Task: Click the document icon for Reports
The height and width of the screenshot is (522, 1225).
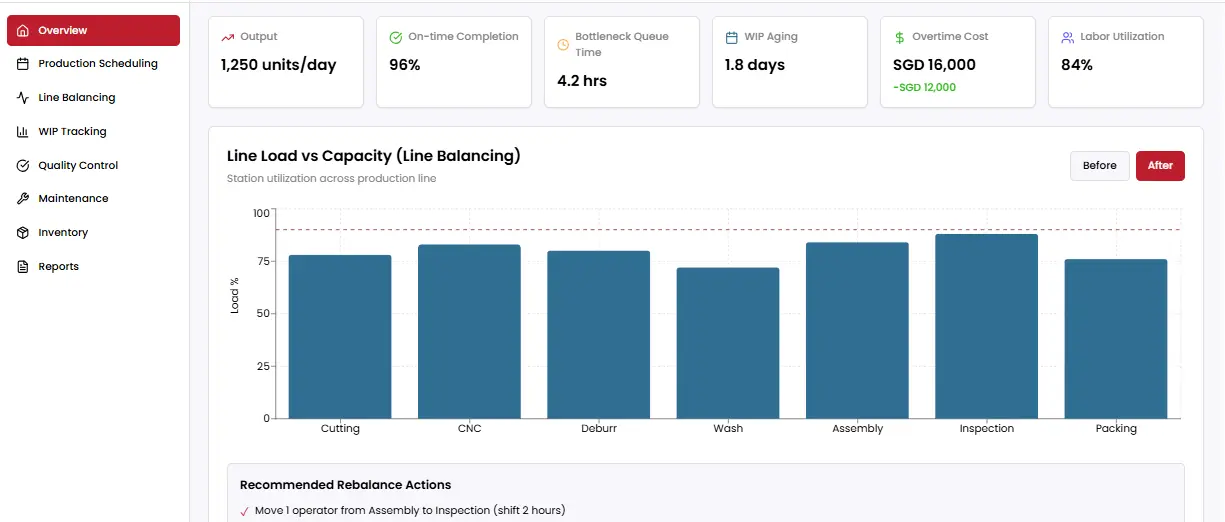Action: 23,267
